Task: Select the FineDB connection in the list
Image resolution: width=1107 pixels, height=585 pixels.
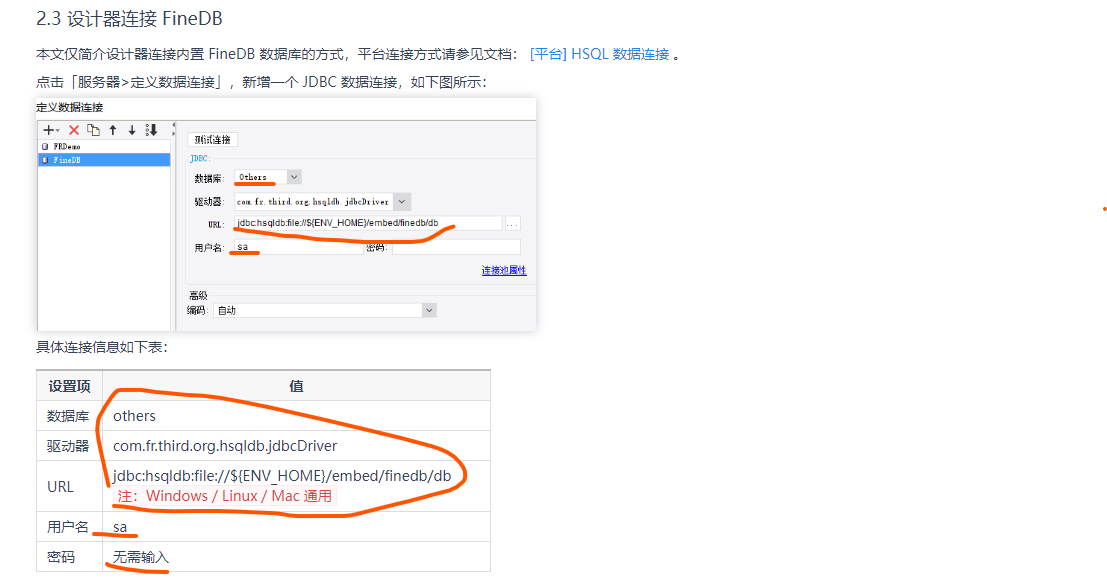Action: click(x=104, y=160)
